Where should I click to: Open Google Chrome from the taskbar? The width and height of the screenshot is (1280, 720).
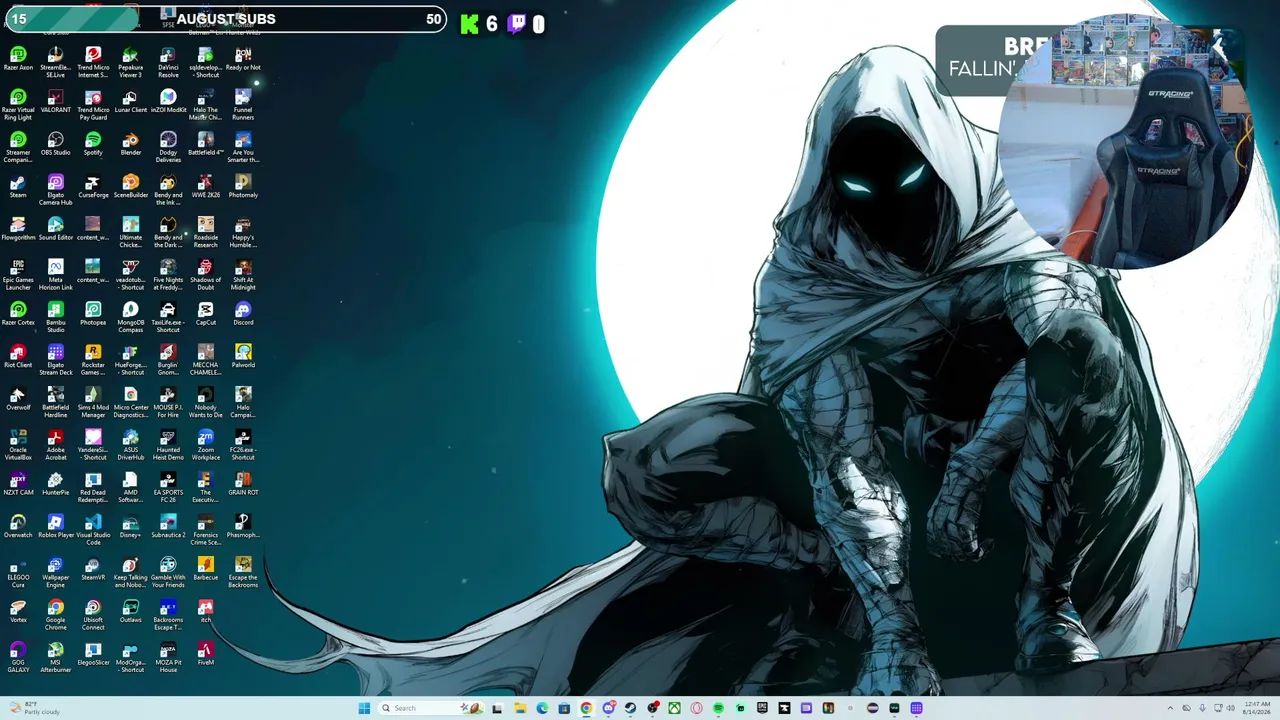coord(586,708)
